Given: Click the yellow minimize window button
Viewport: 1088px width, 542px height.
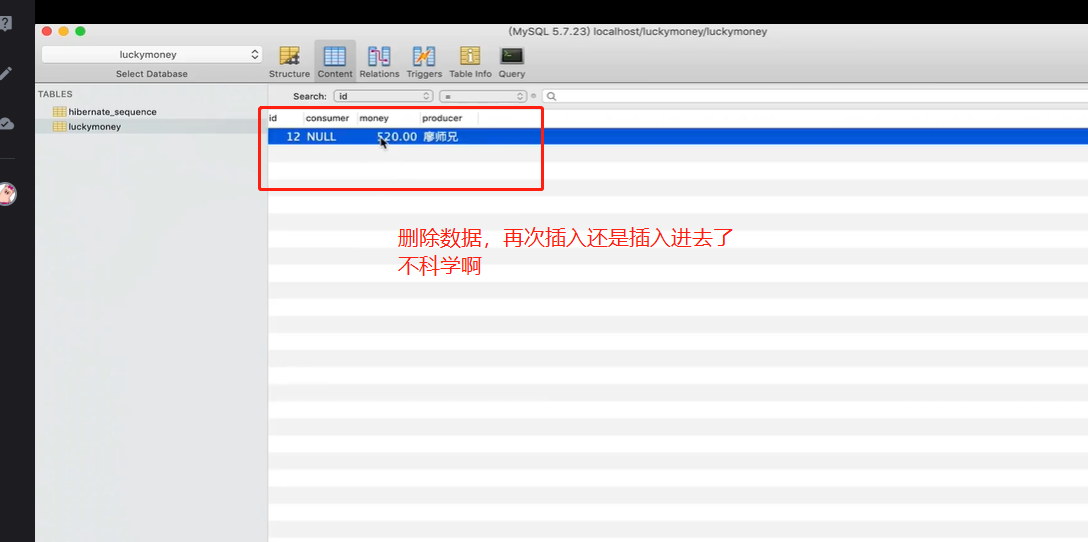Looking at the screenshot, I should [64, 31].
